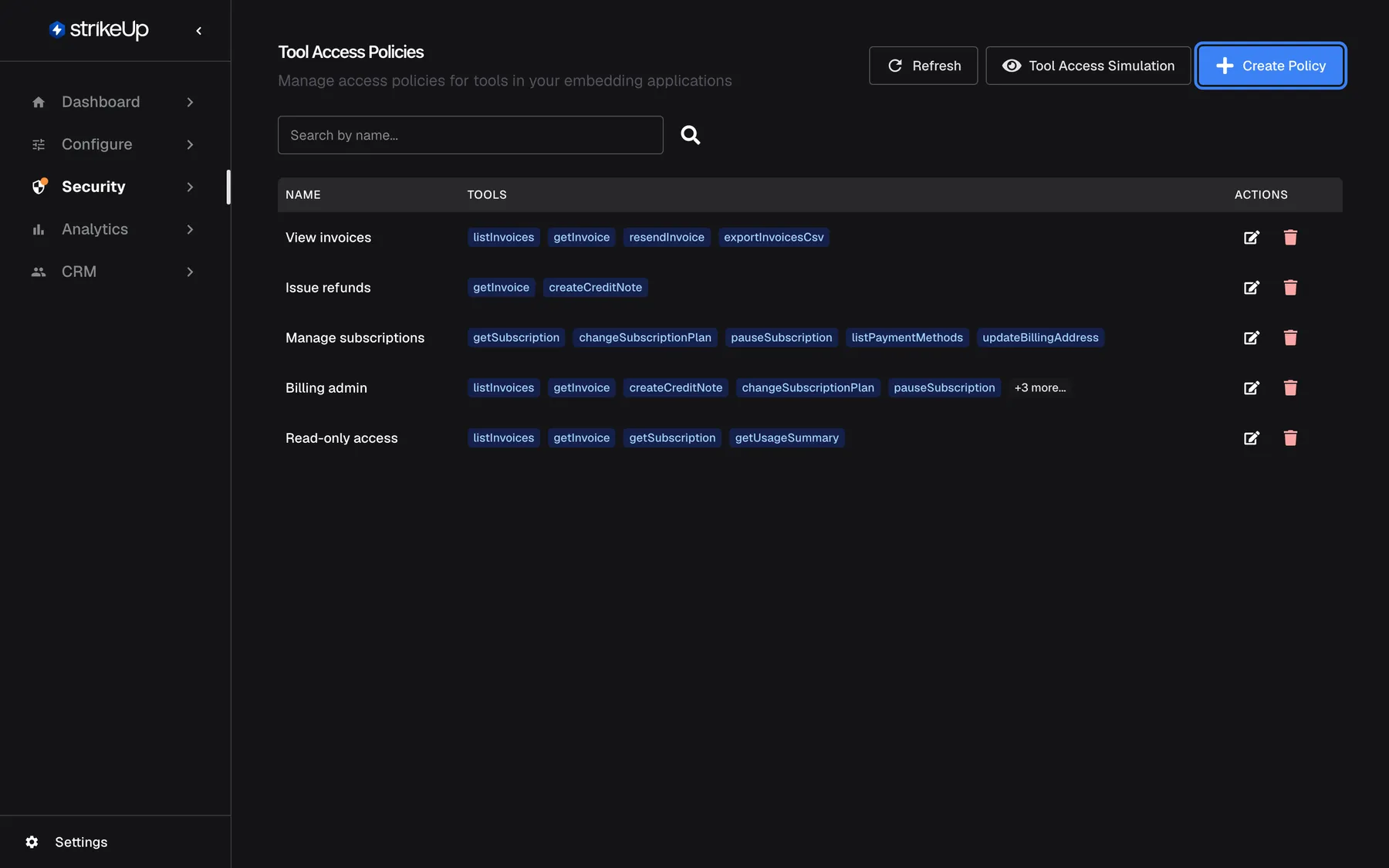Delete the Manage subscriptions policy
This screenshot has width=1389, height=868.
pos(1290,338)
